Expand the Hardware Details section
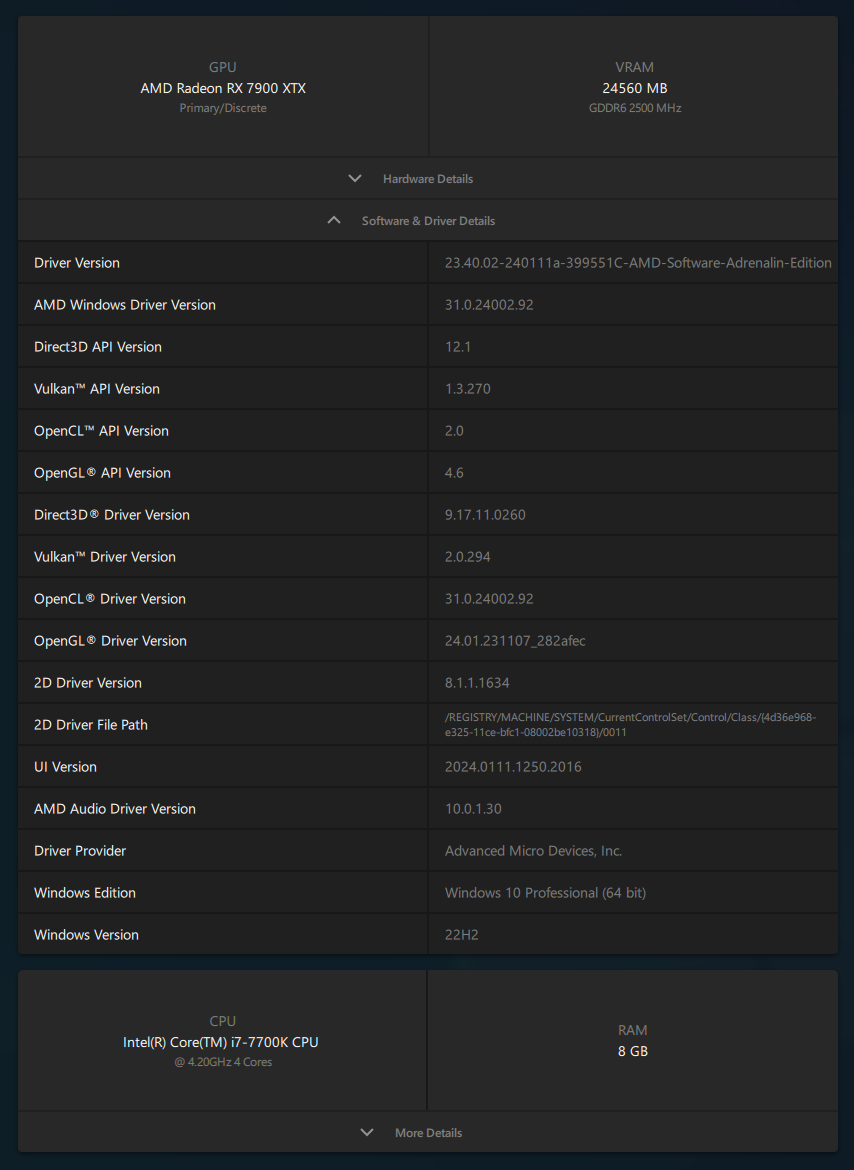The width and height of the screenshot is (854, 1170). (x=427, y=178)
